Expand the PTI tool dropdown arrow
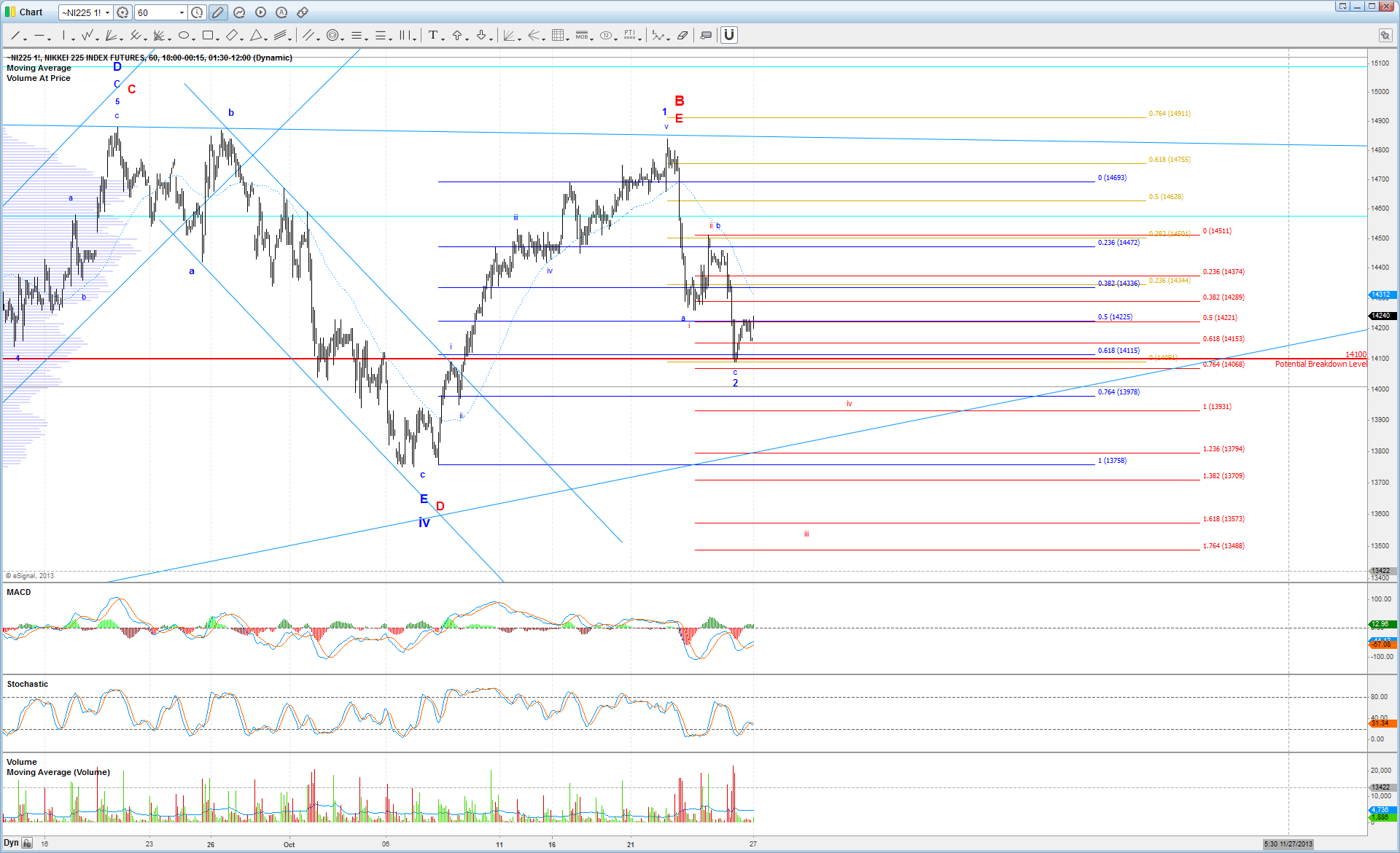The height and width of the screenshot is (853, 1400). tap(640, 38)
